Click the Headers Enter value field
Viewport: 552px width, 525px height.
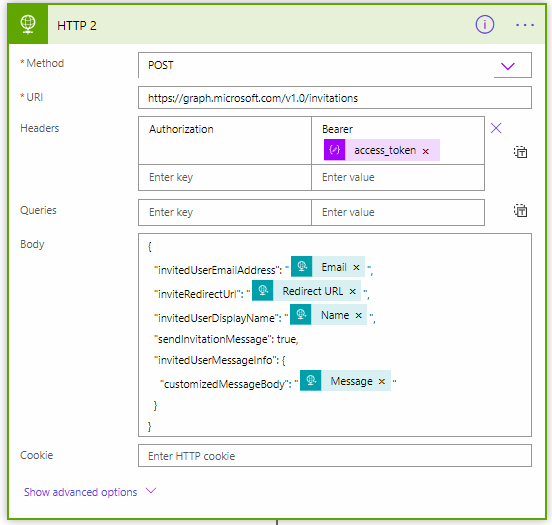(x=398, y=177)
